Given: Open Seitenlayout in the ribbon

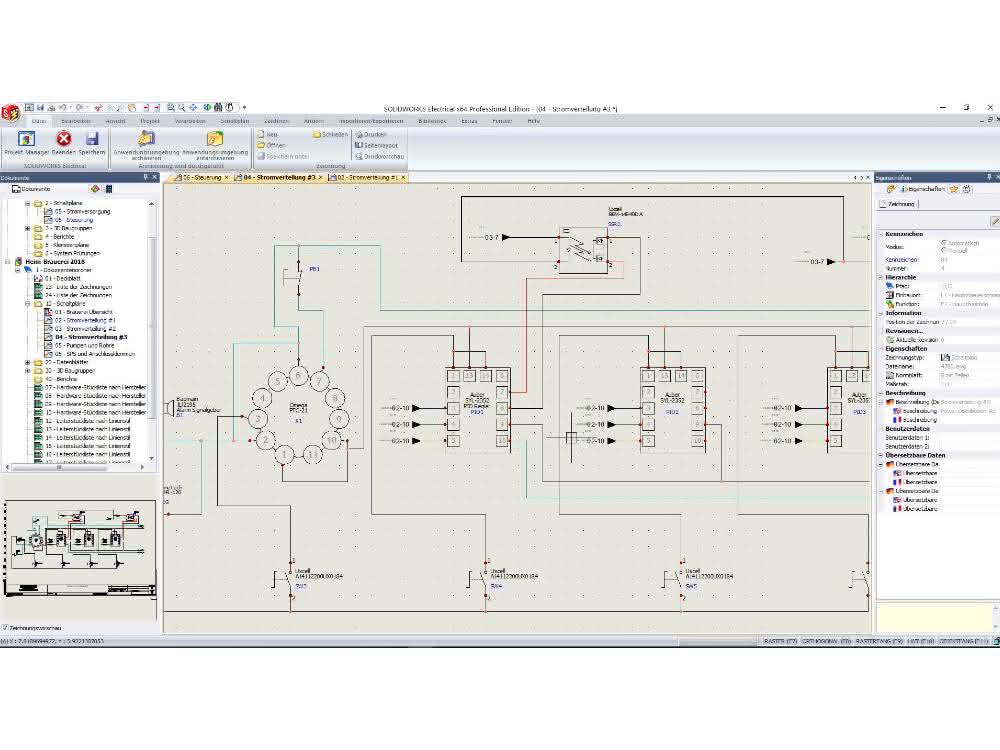Looking at the screenshot, I should coord(376,145).
